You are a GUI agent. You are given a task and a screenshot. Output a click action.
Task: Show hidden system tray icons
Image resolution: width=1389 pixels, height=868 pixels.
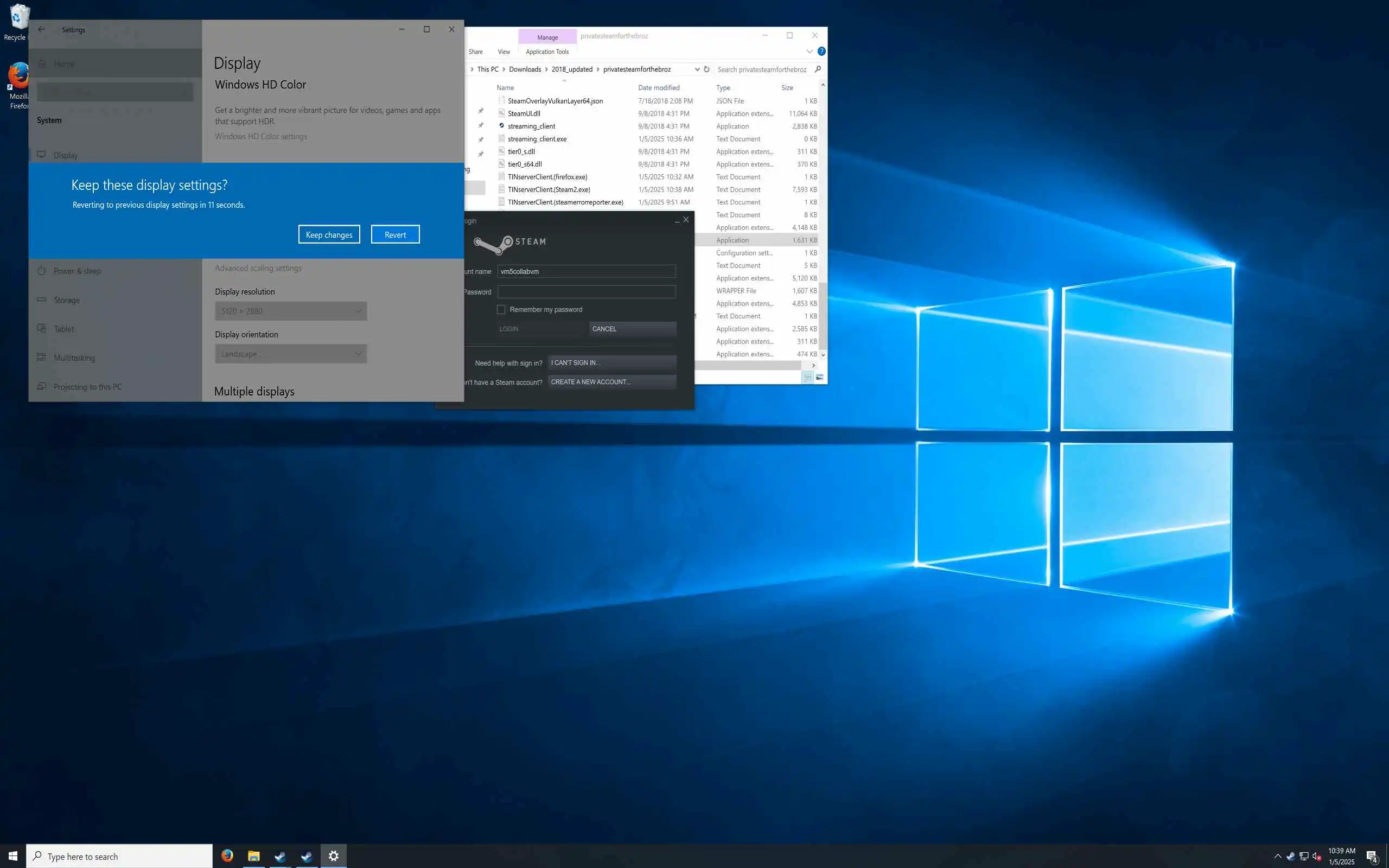pyautogui.click(x=1278, y=857)
